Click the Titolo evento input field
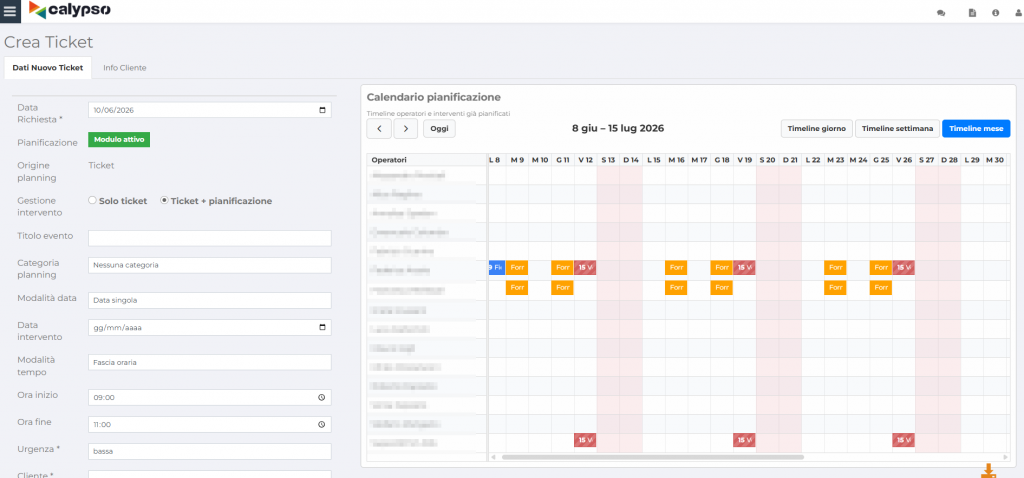 coord(210,238)
